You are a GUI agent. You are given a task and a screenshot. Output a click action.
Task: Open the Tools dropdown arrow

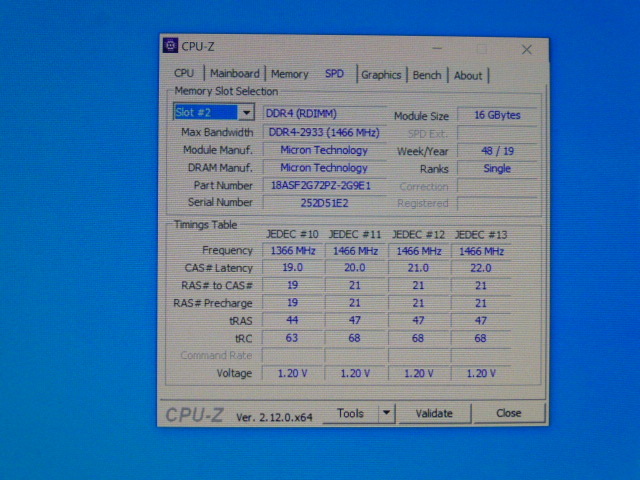point(386,413)
